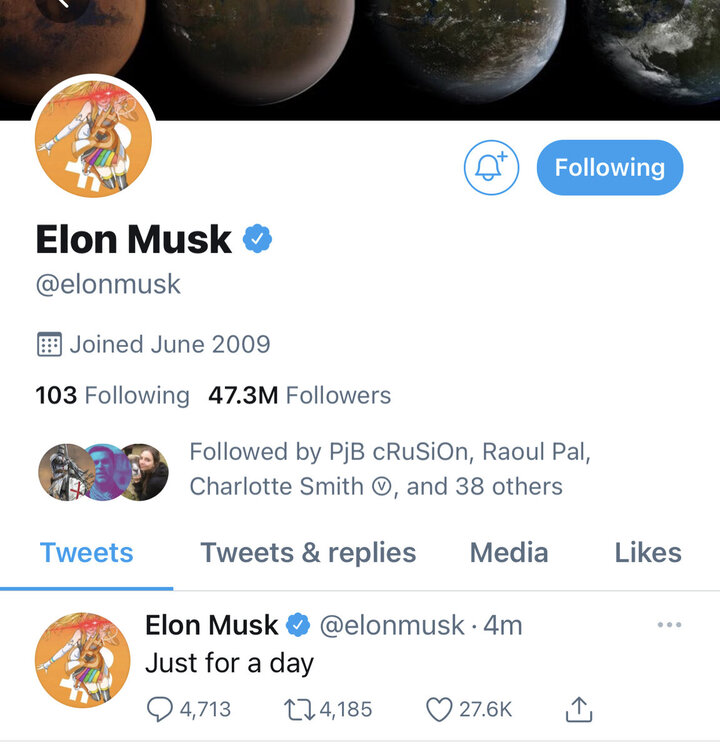The height and width of the screenshot is (750, 720).
Task: Show the Likes tab
Action: point(647,553)
